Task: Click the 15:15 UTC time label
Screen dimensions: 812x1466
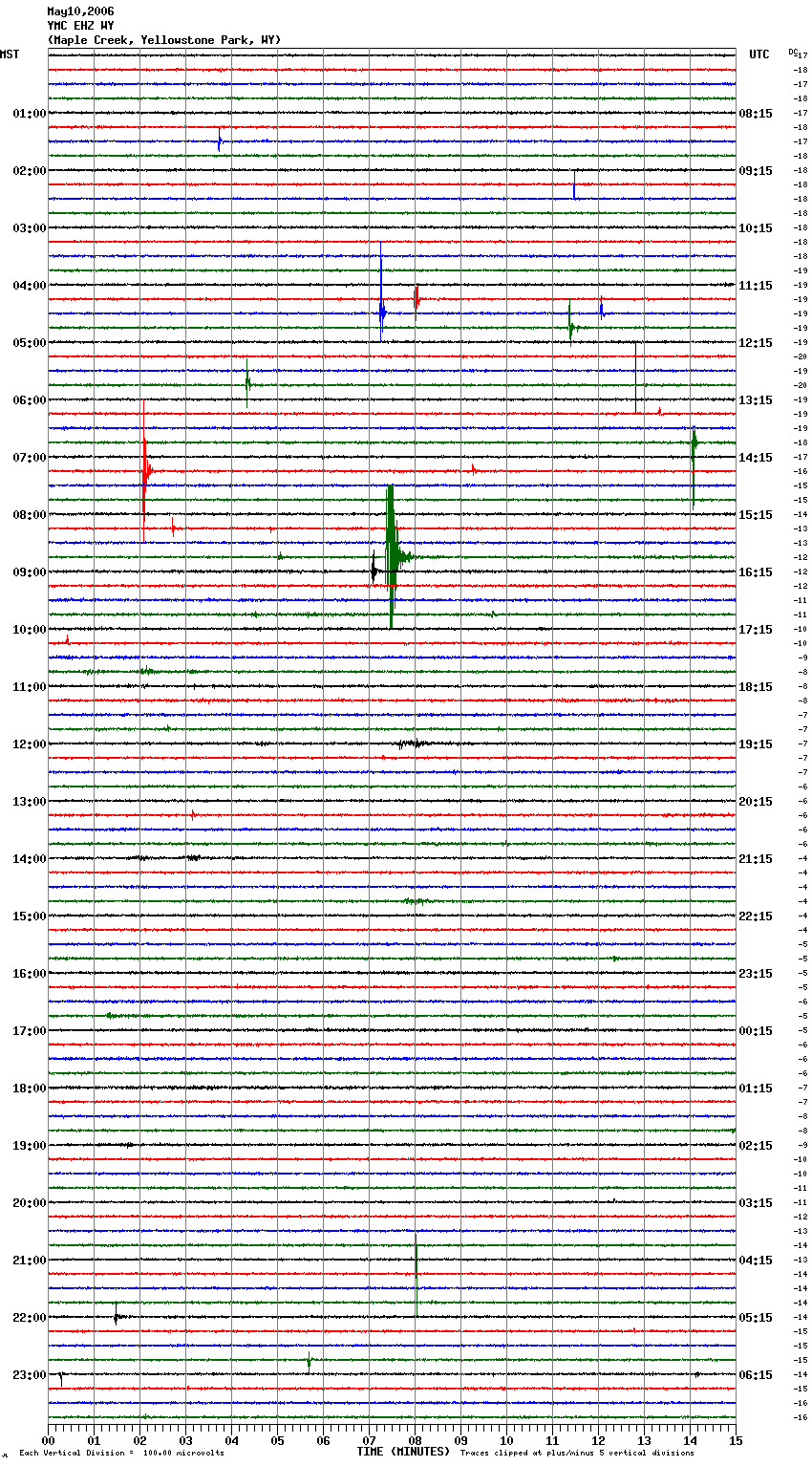Action: tap(756, 515)
